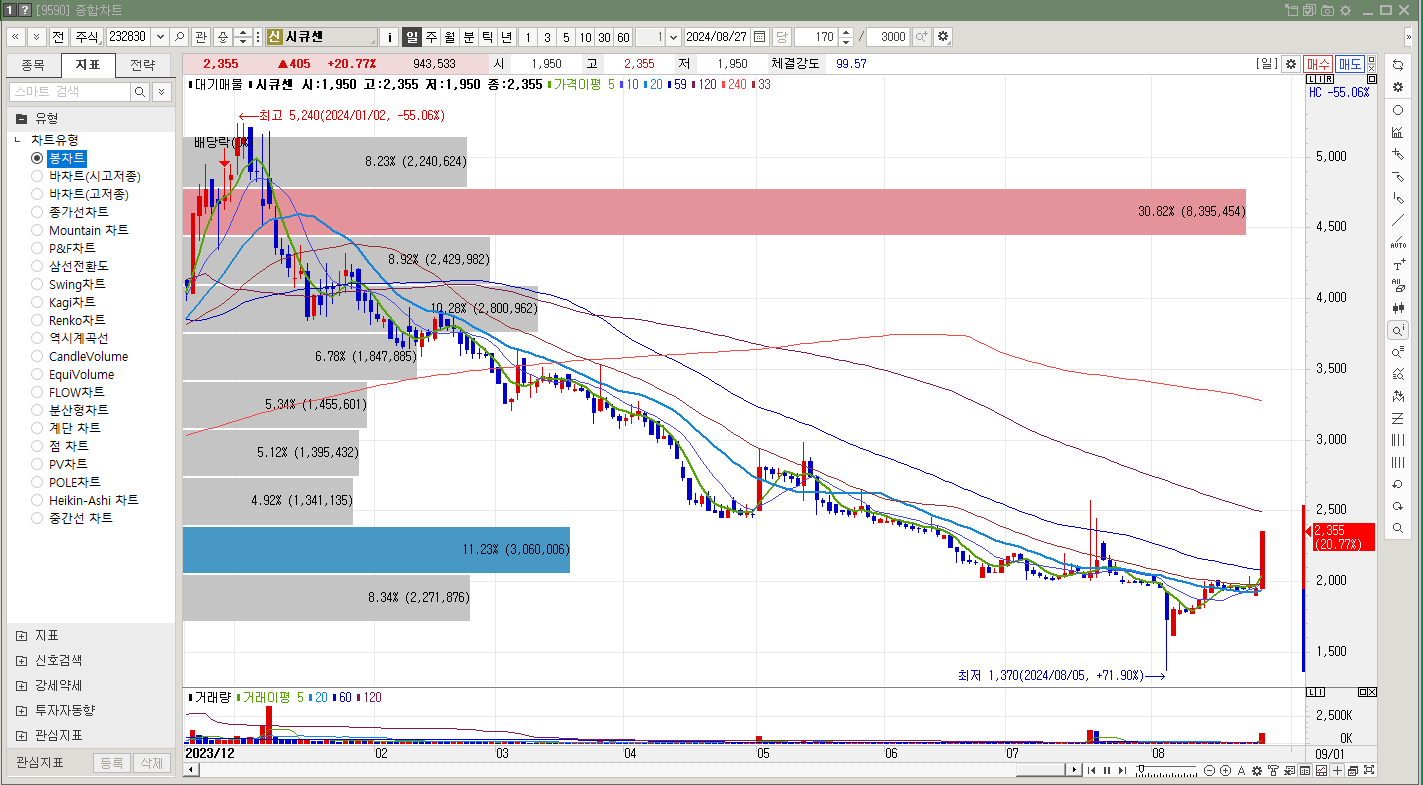Expand the 투자자동향 tree node

tap(21, 710)
